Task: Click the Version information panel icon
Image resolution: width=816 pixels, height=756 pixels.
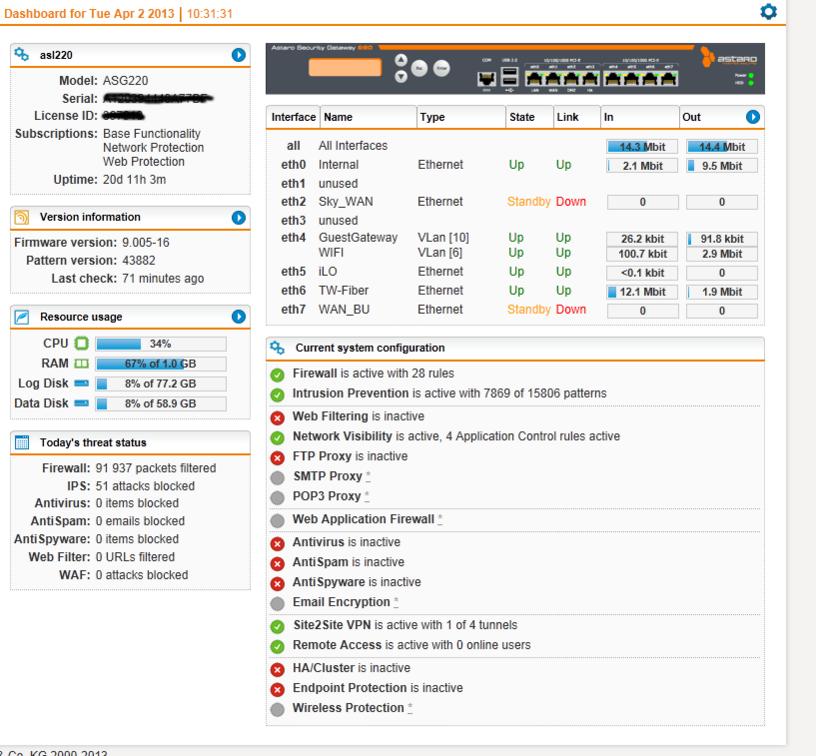Action: point(21,217)
